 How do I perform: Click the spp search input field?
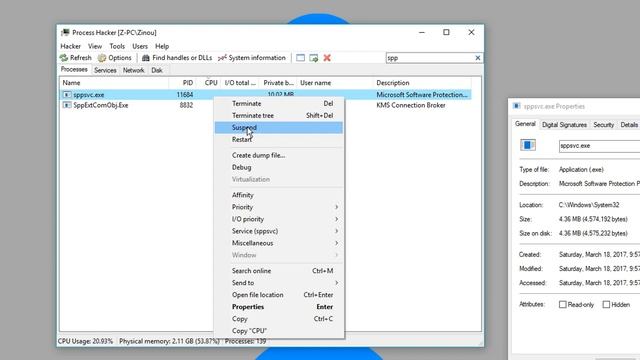[429, 58]
